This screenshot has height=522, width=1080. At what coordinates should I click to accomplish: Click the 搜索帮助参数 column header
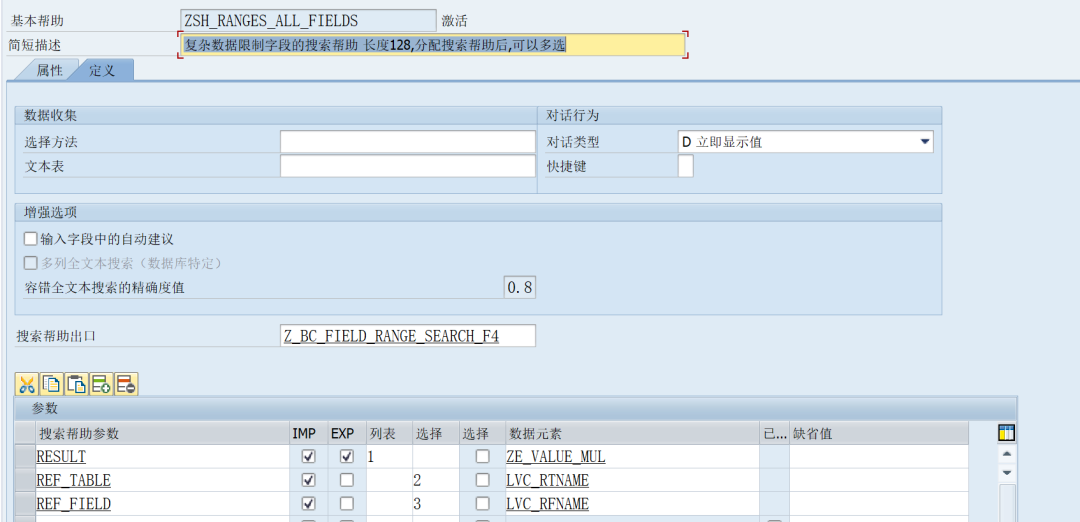point(162,433)
